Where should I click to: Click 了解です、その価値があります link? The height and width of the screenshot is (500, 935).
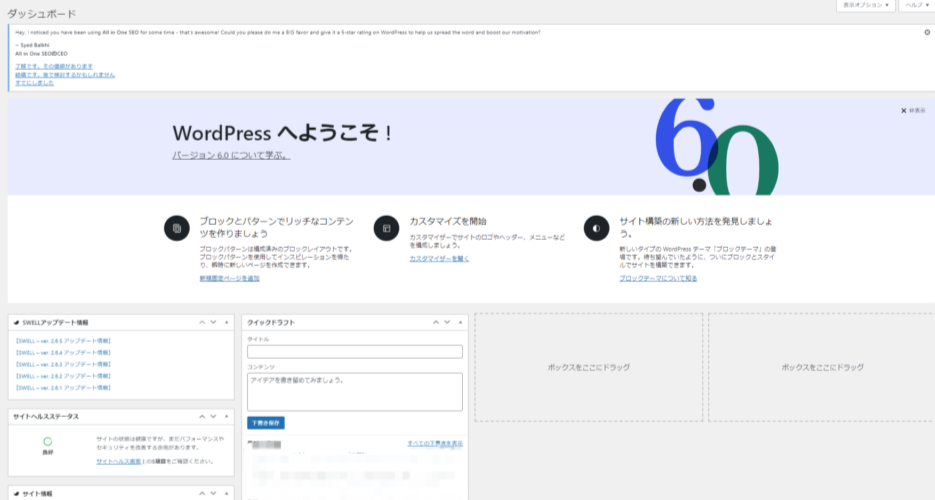click(x=54, y=67)
